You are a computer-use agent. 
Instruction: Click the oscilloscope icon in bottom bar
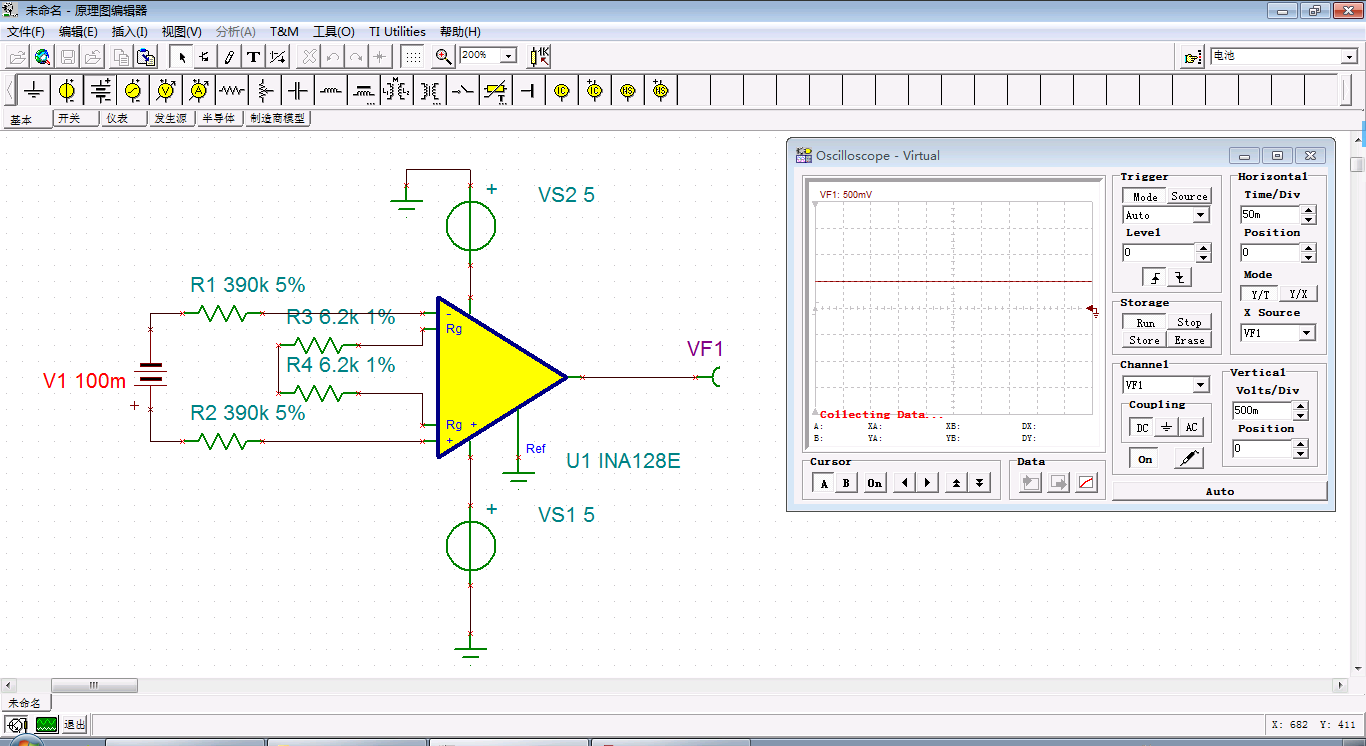[x=46, y=724]
